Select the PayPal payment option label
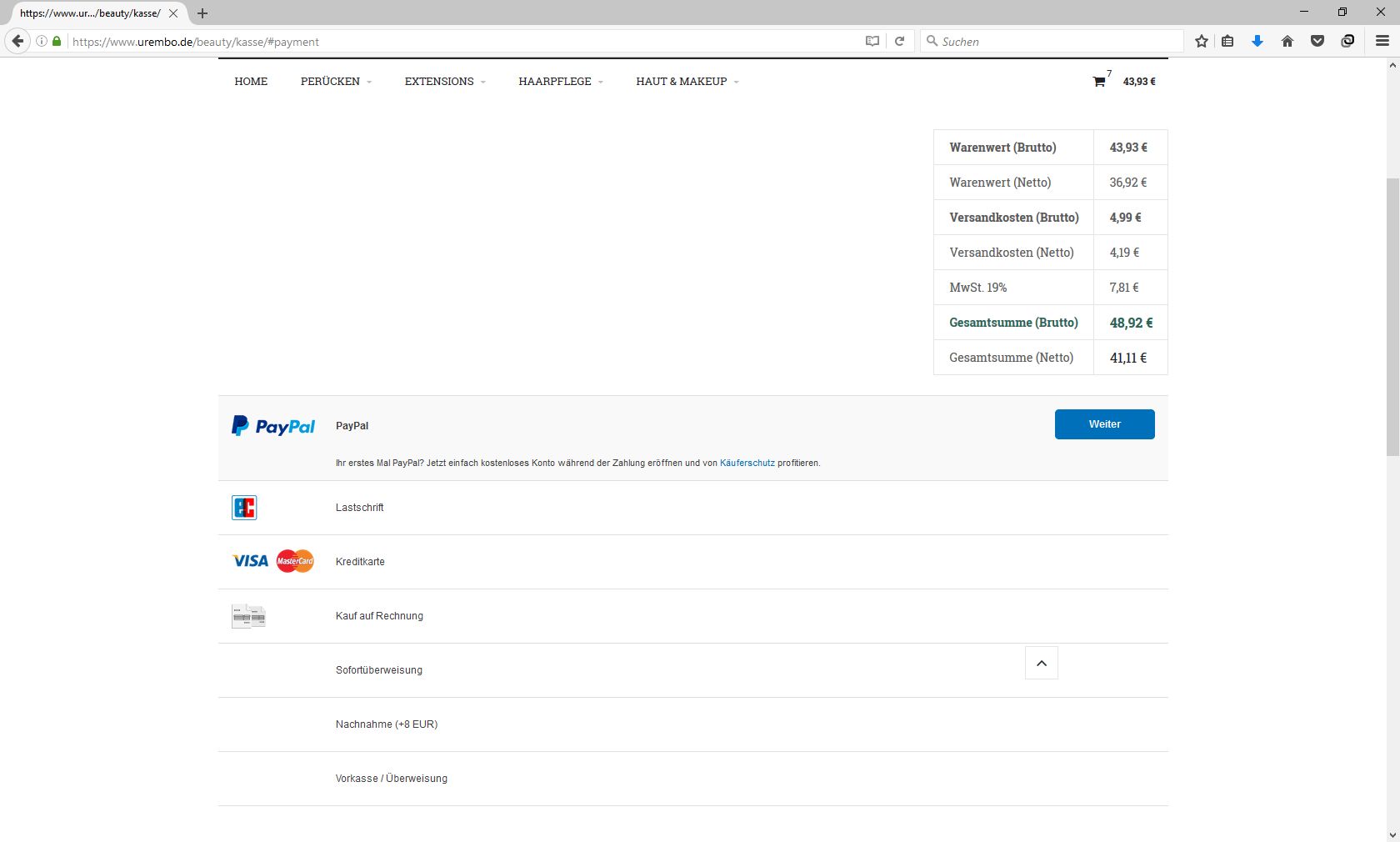 point(352,426)
